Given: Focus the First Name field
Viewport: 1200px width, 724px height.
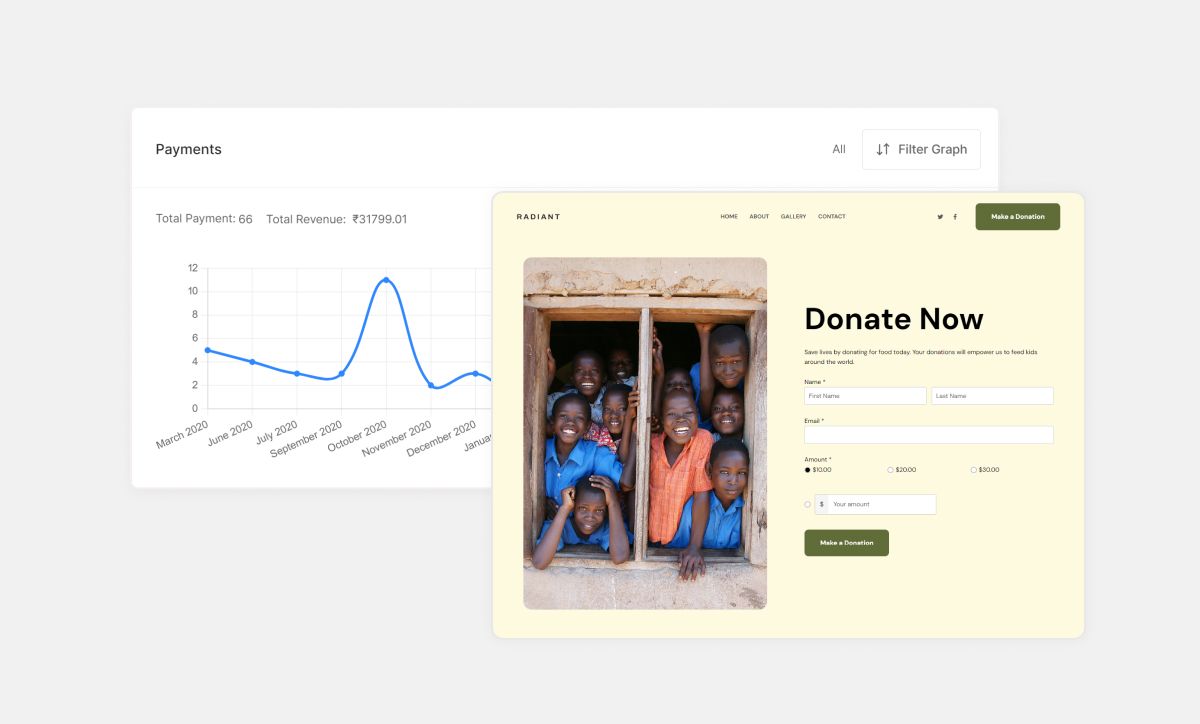Looking at the screenshot, I should pyautogui.click(x=865, y=396).
